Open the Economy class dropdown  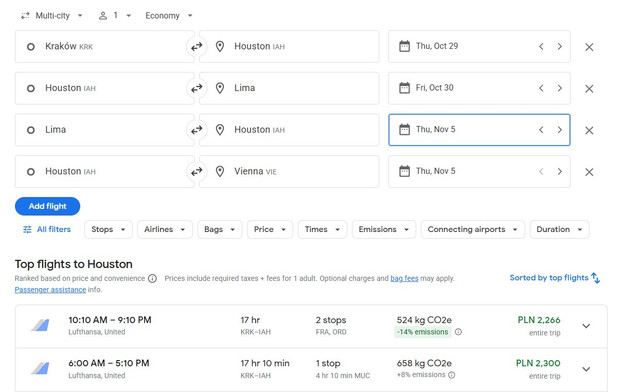click(169, 16)
